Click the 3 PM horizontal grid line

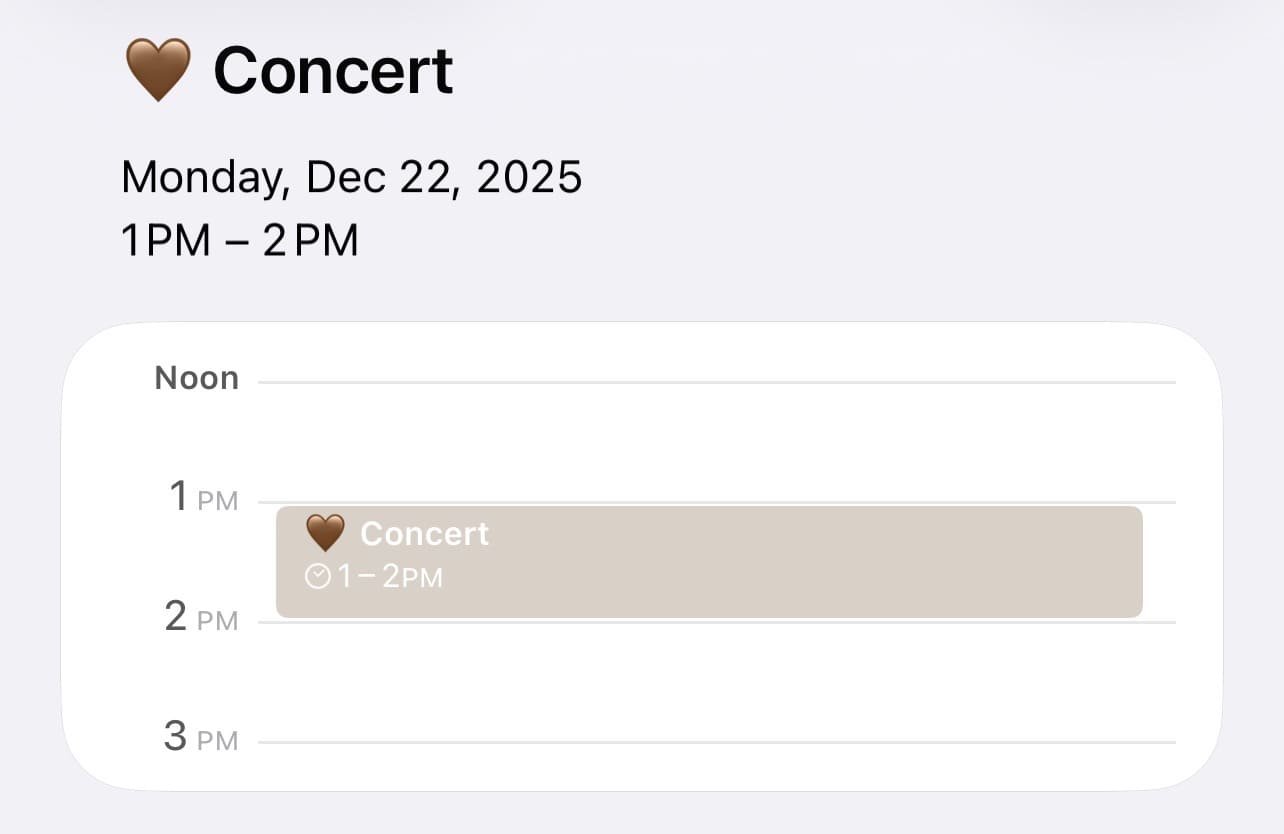click(715, 742)
